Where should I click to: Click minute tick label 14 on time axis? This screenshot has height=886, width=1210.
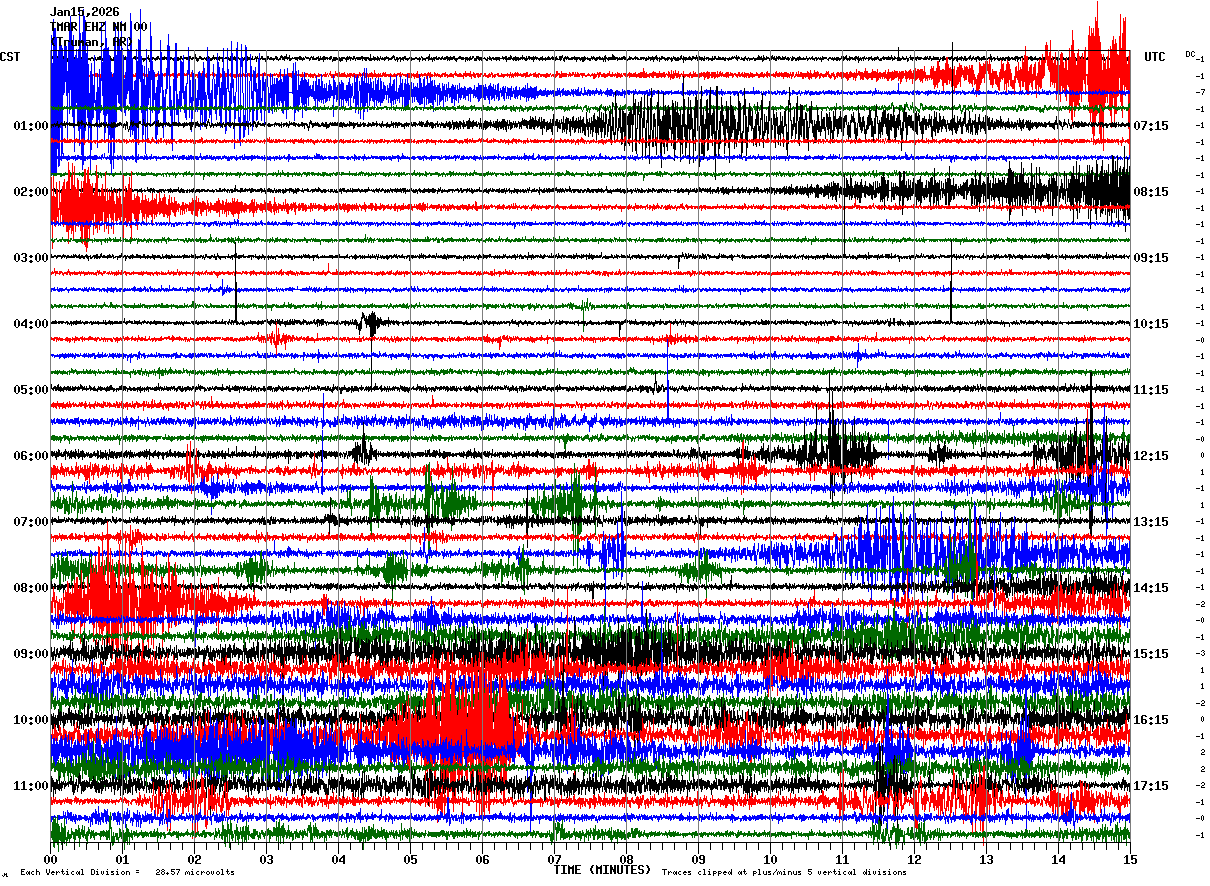[1059, 859]
